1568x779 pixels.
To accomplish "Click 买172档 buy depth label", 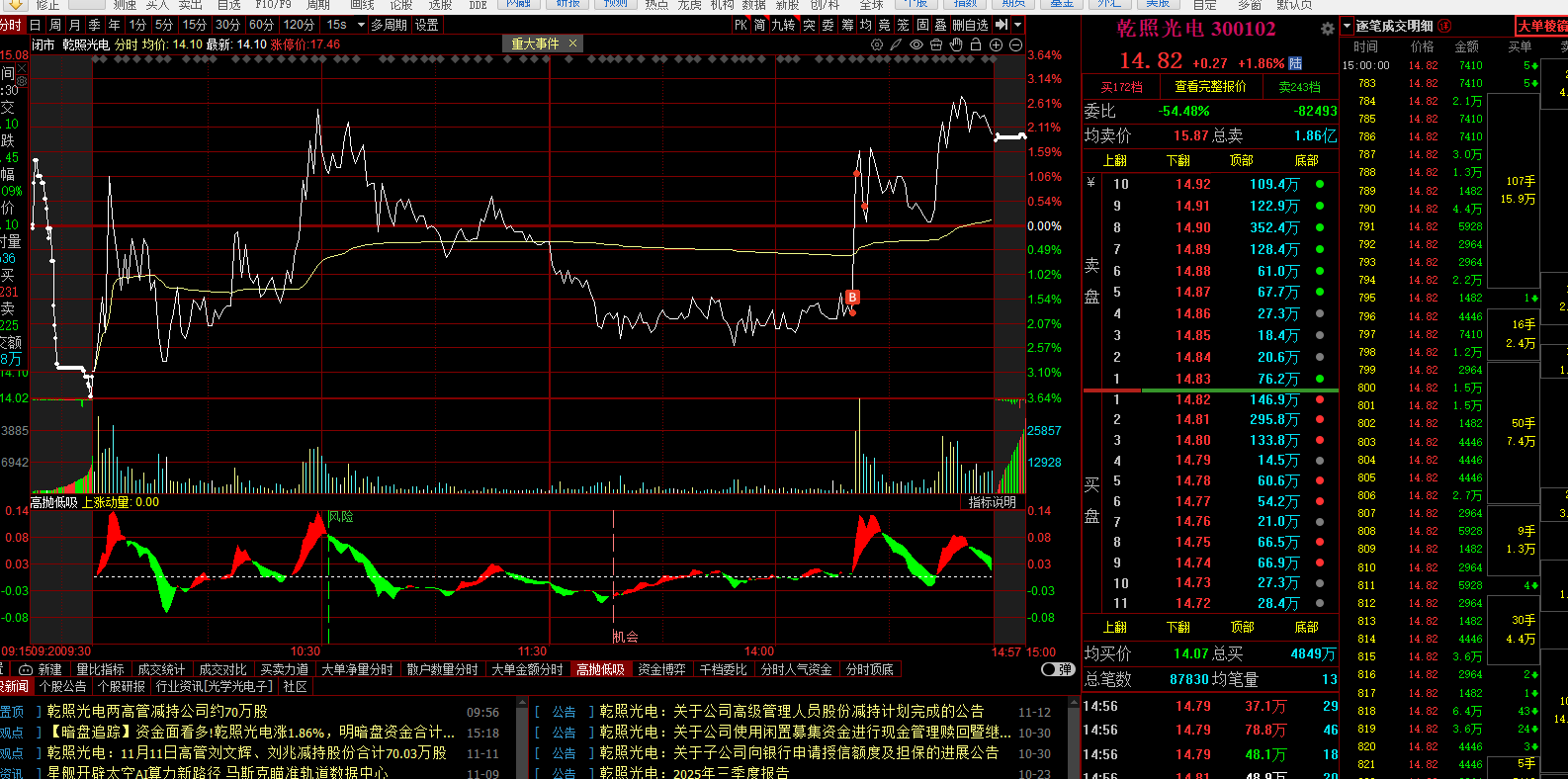I will [1121, 87].
